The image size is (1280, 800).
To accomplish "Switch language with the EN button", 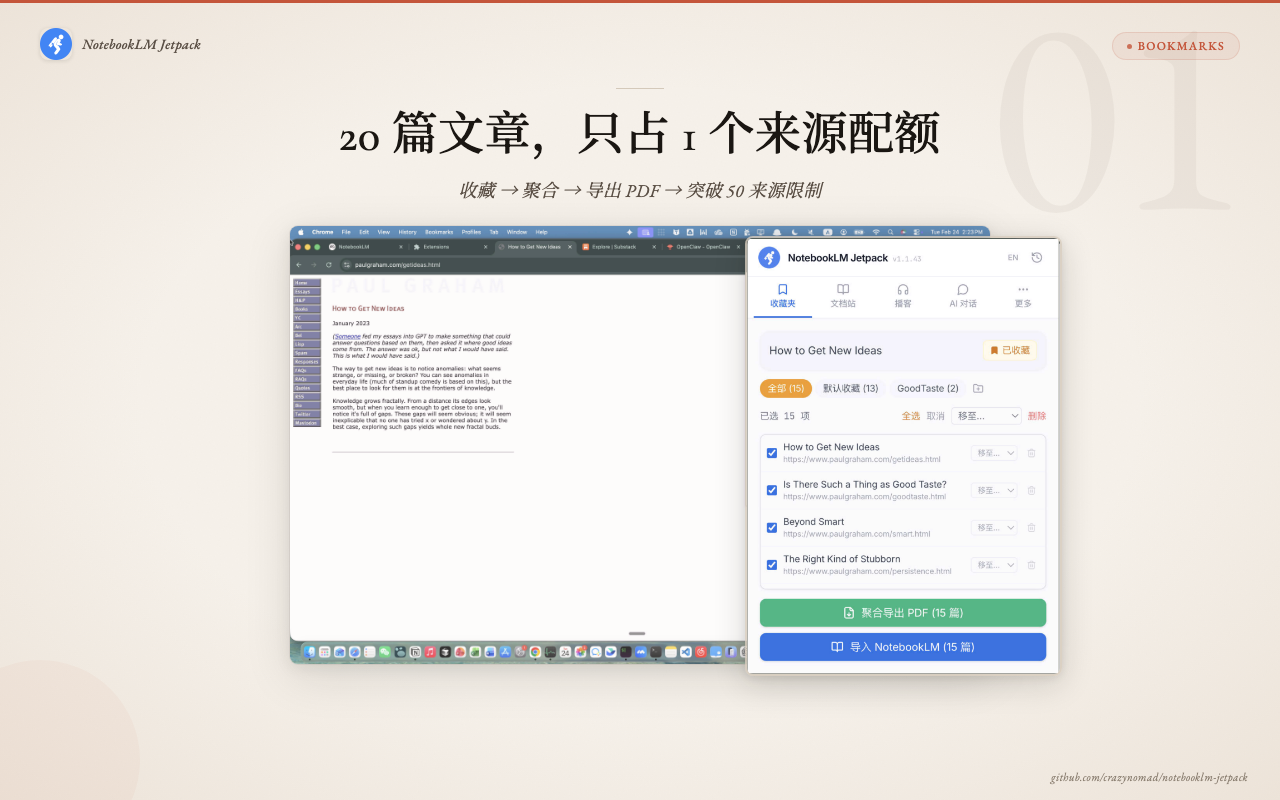I will 1013,258.
